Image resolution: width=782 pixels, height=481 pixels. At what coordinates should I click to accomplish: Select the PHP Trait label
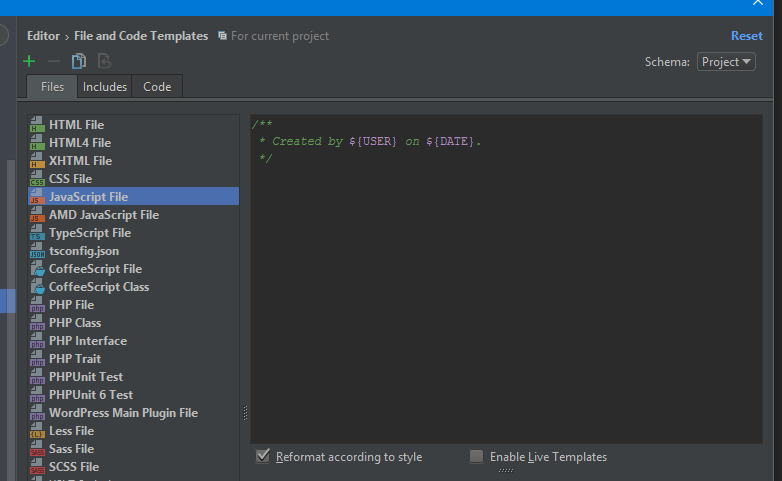coord(75,358)
